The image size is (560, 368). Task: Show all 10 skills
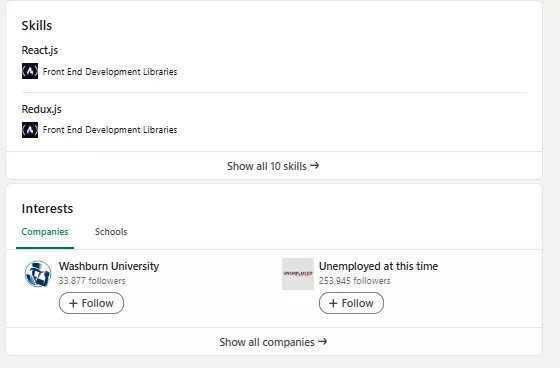(x=273, y=166)
